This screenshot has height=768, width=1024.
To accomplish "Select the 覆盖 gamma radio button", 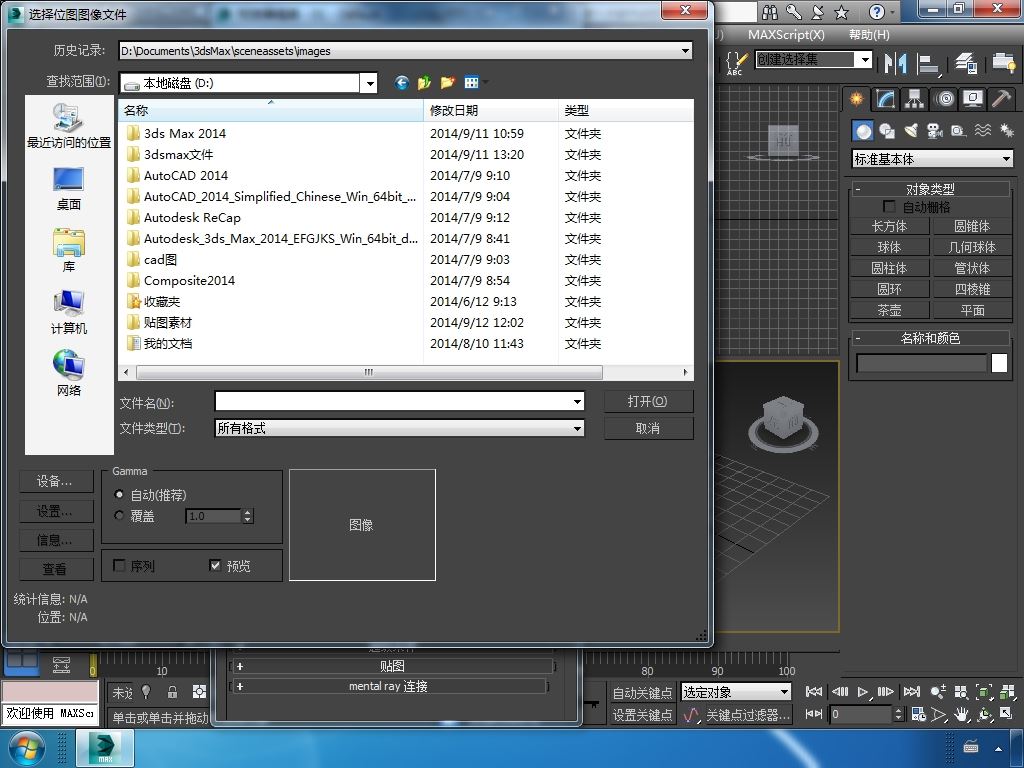I will pos(119,515).
